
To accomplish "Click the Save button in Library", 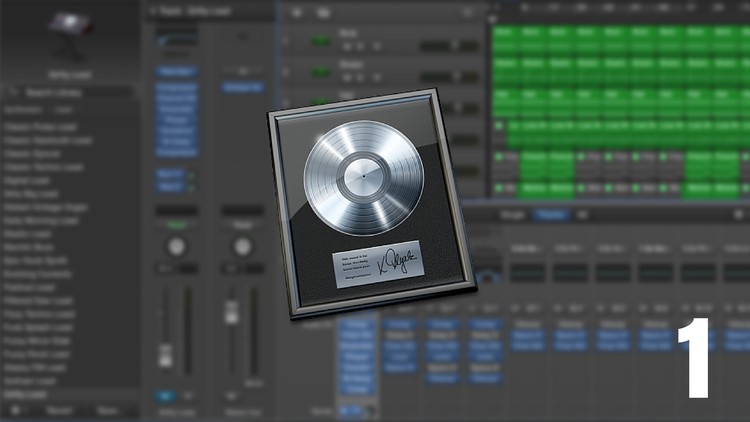I will point(108,411).
